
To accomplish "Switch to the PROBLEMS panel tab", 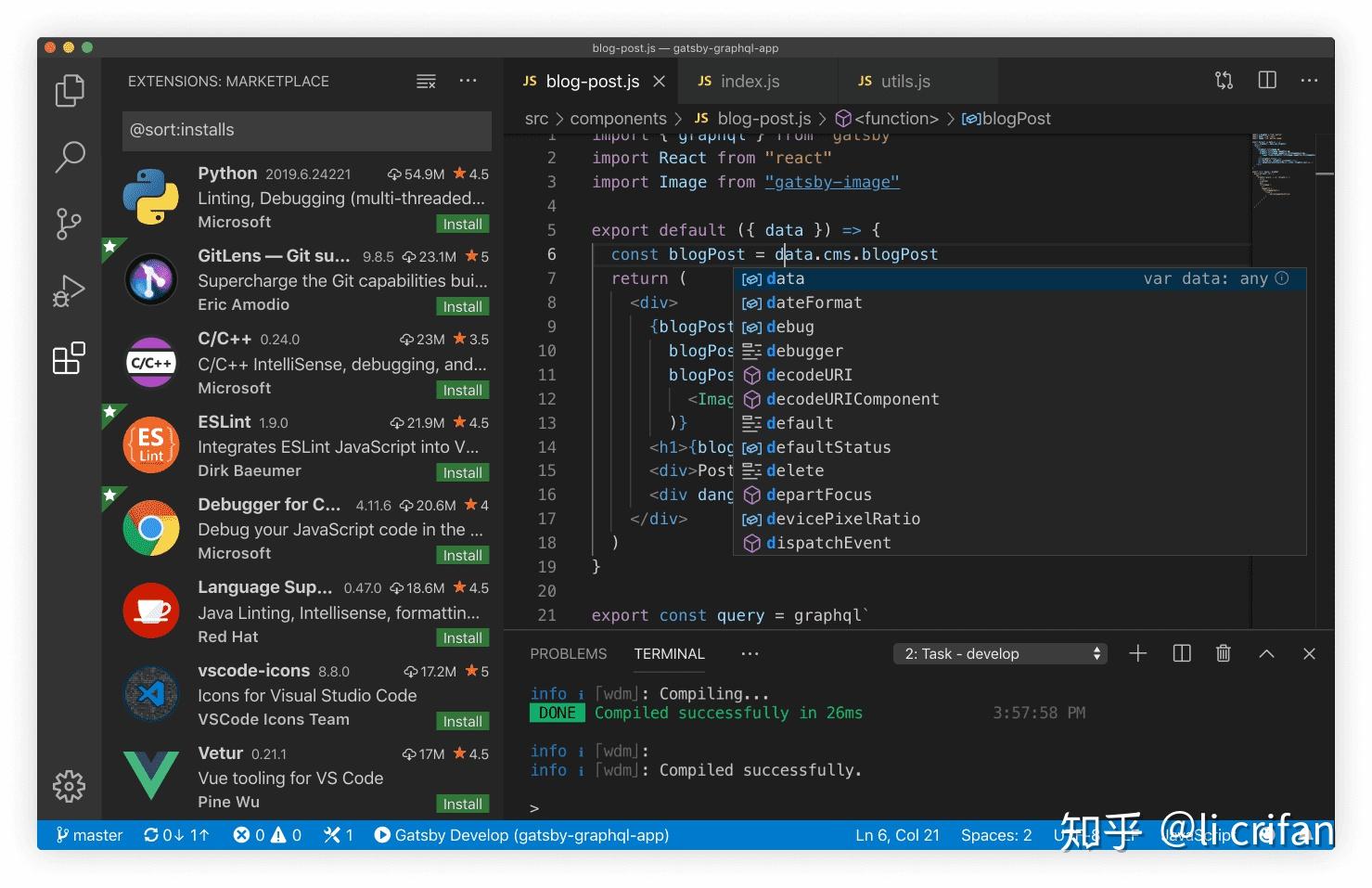I will tap(568, 654).
